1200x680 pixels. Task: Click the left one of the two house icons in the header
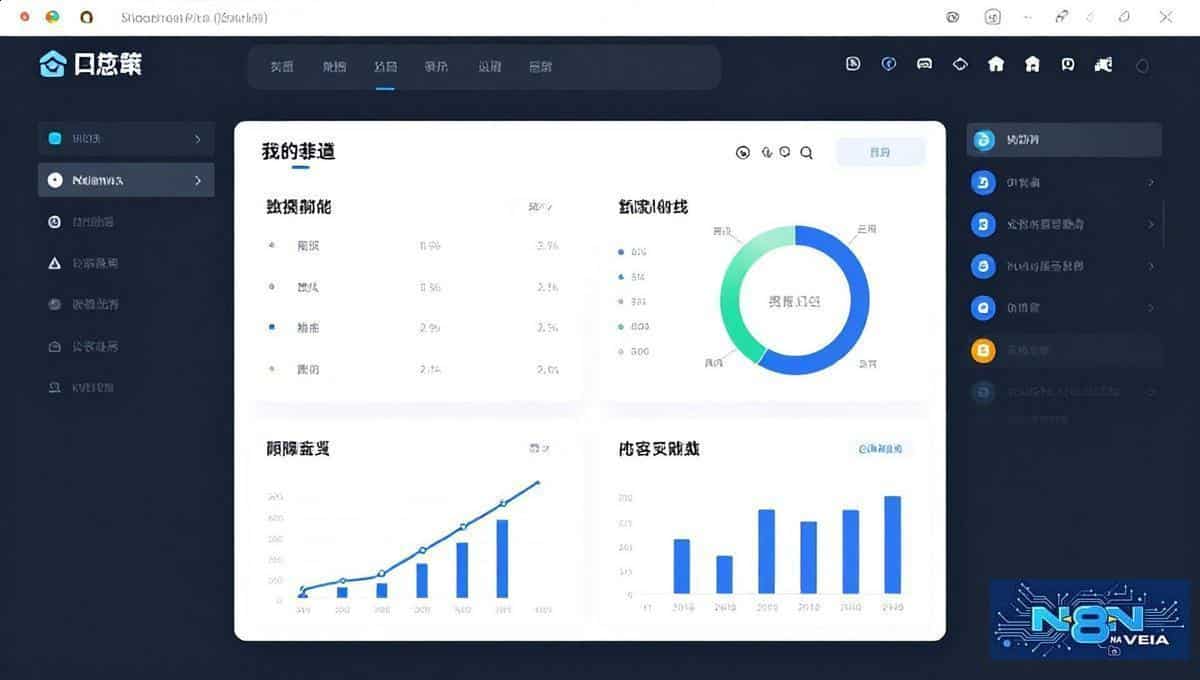(996, 64)
